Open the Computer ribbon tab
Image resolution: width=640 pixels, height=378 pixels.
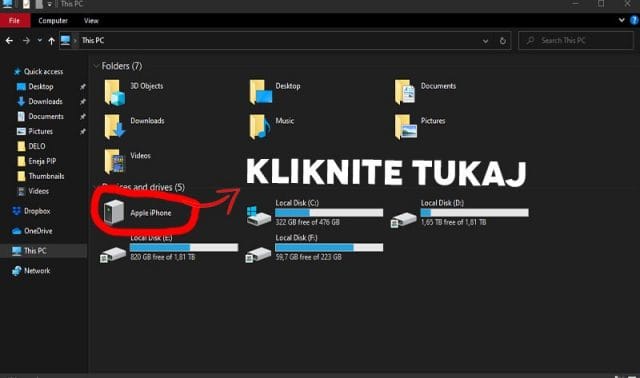click(x=53, y=20)
